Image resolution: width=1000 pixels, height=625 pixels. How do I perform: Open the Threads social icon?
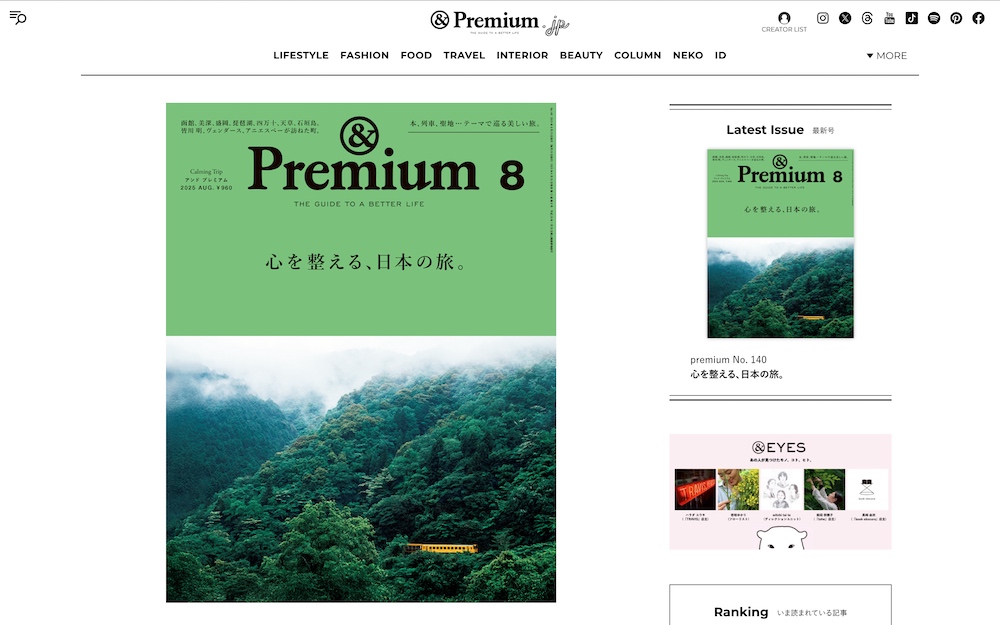867,18
